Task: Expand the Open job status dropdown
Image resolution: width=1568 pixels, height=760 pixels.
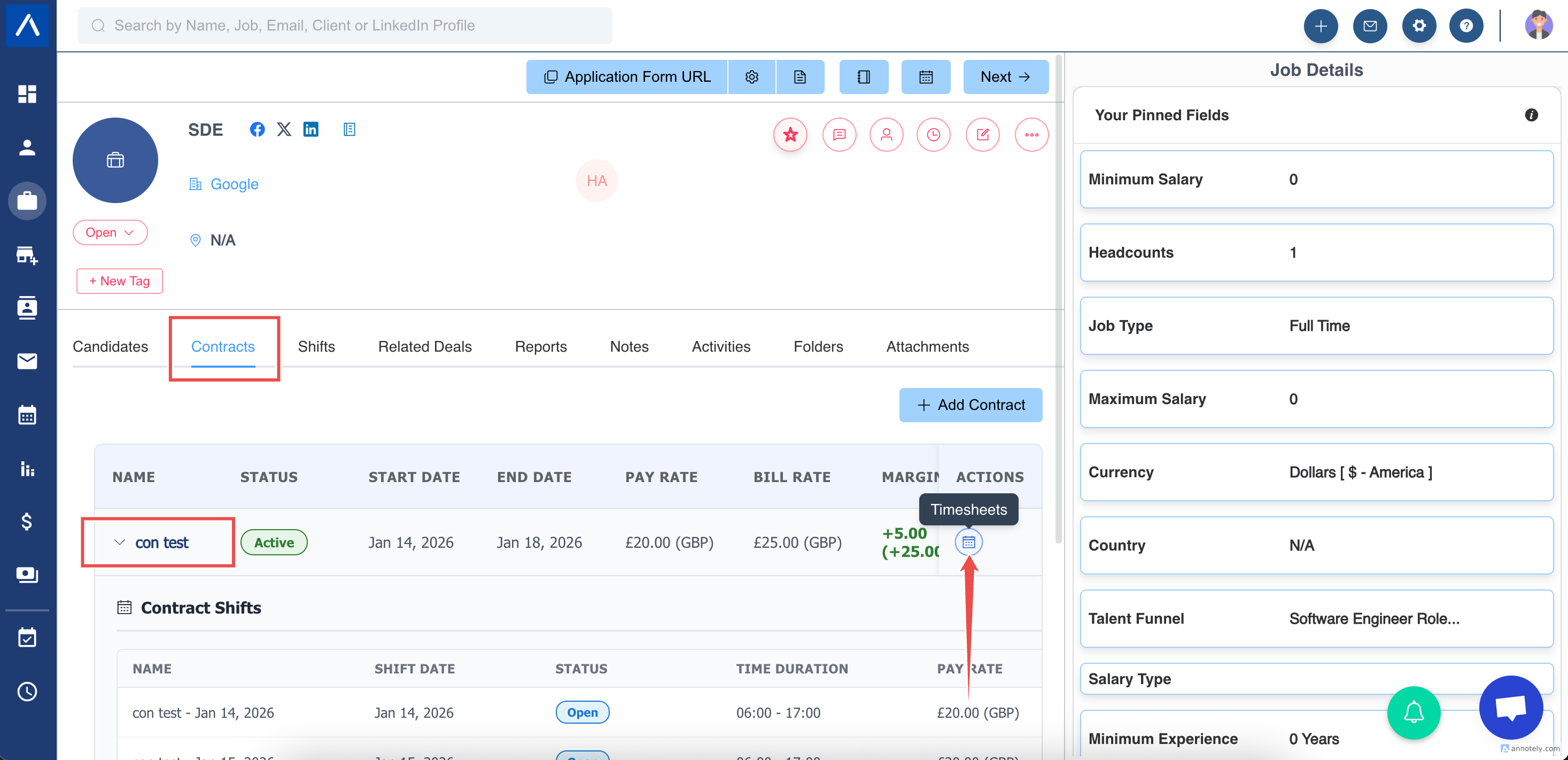Action: [x=110, y=232]
